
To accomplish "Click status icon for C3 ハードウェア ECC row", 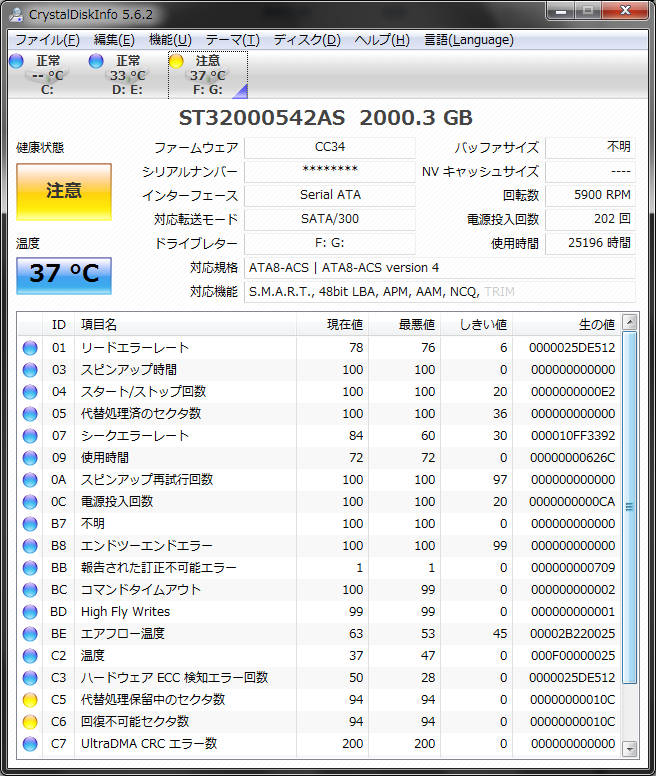I will tap(30, 678).
